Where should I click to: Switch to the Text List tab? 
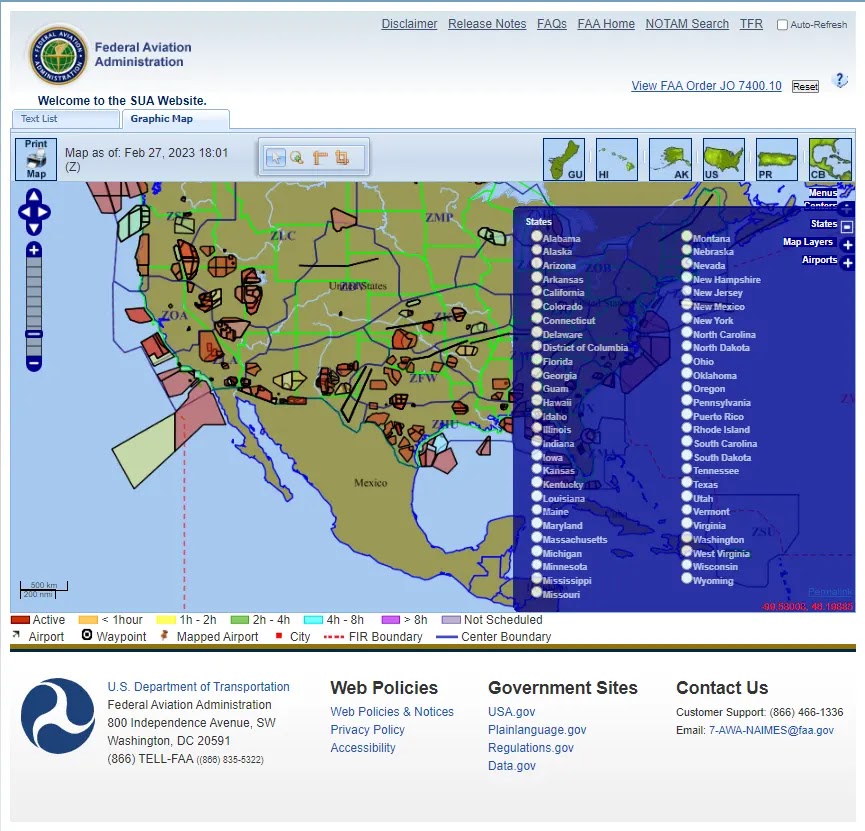click(x=66, y=119)
